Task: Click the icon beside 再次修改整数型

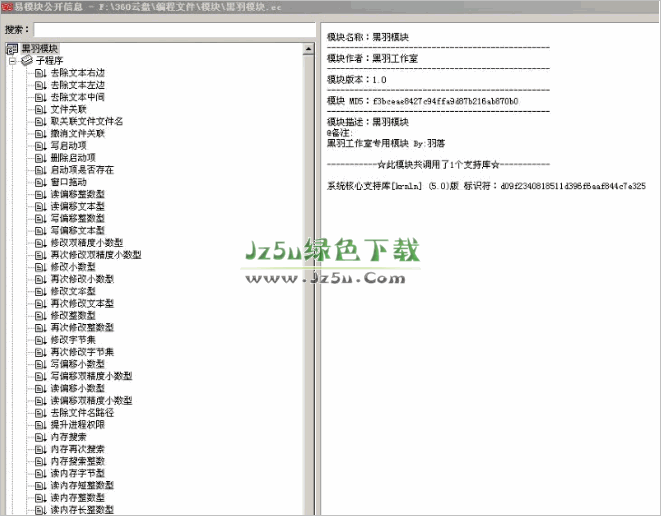Action: click(41, 328)
